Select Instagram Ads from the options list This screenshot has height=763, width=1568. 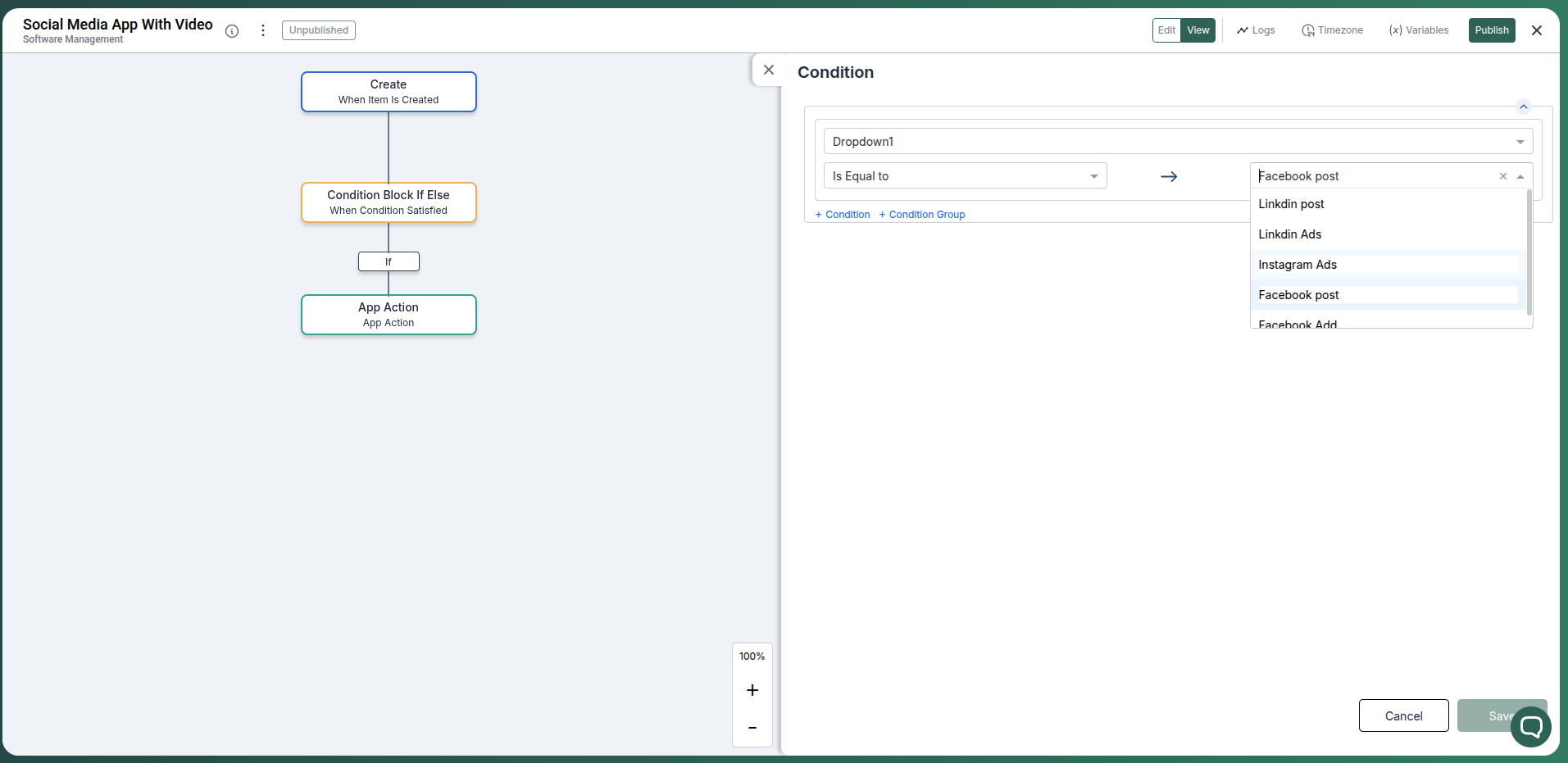1298,264
